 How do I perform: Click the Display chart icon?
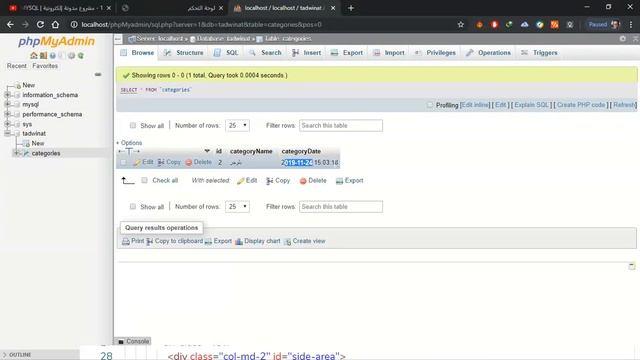(x=239, y=241)
